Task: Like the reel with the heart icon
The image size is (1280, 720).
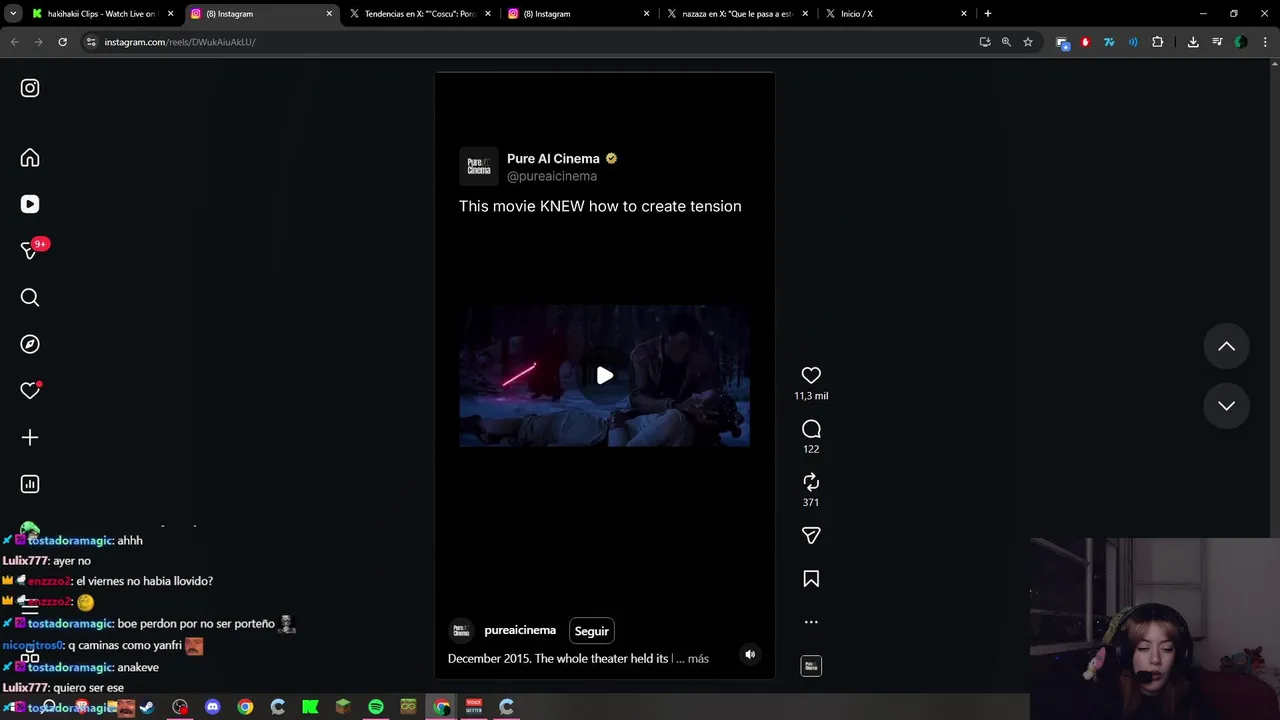Action: click(811, 375)
